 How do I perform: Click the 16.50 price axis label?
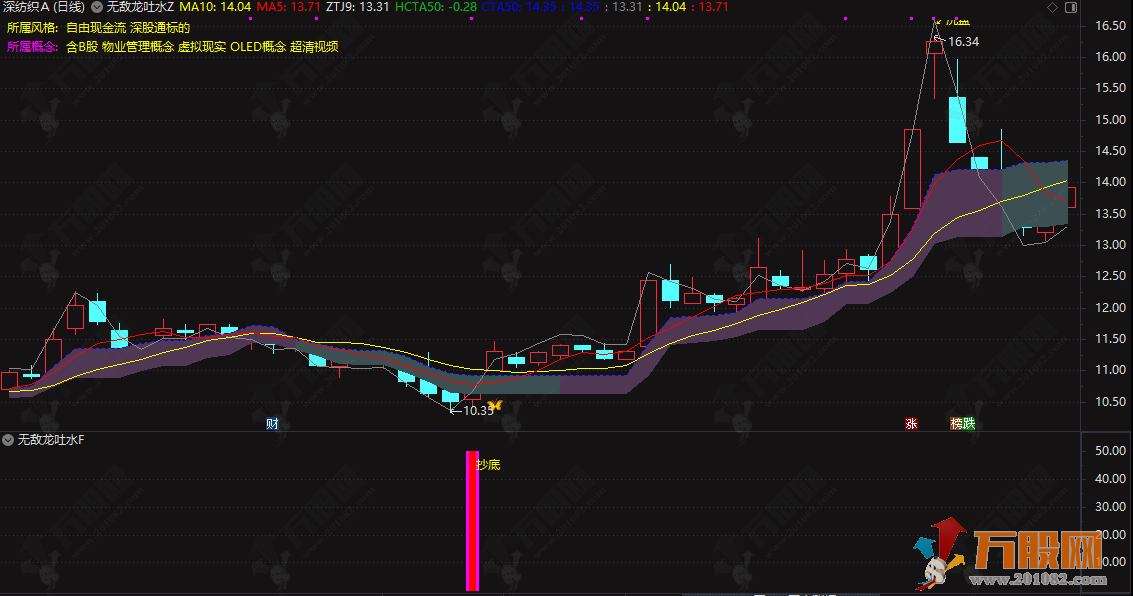[x=1110, y=25]
